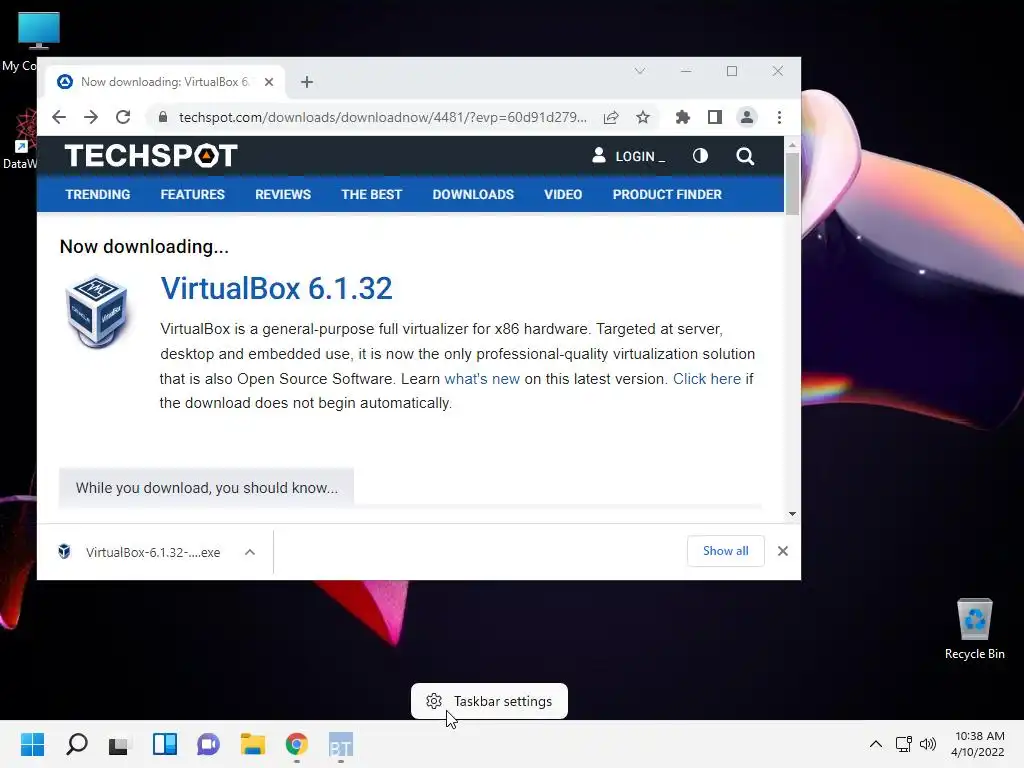View site security lock info
This screenshot has height=768, width=1024.
tap(163, 118)
